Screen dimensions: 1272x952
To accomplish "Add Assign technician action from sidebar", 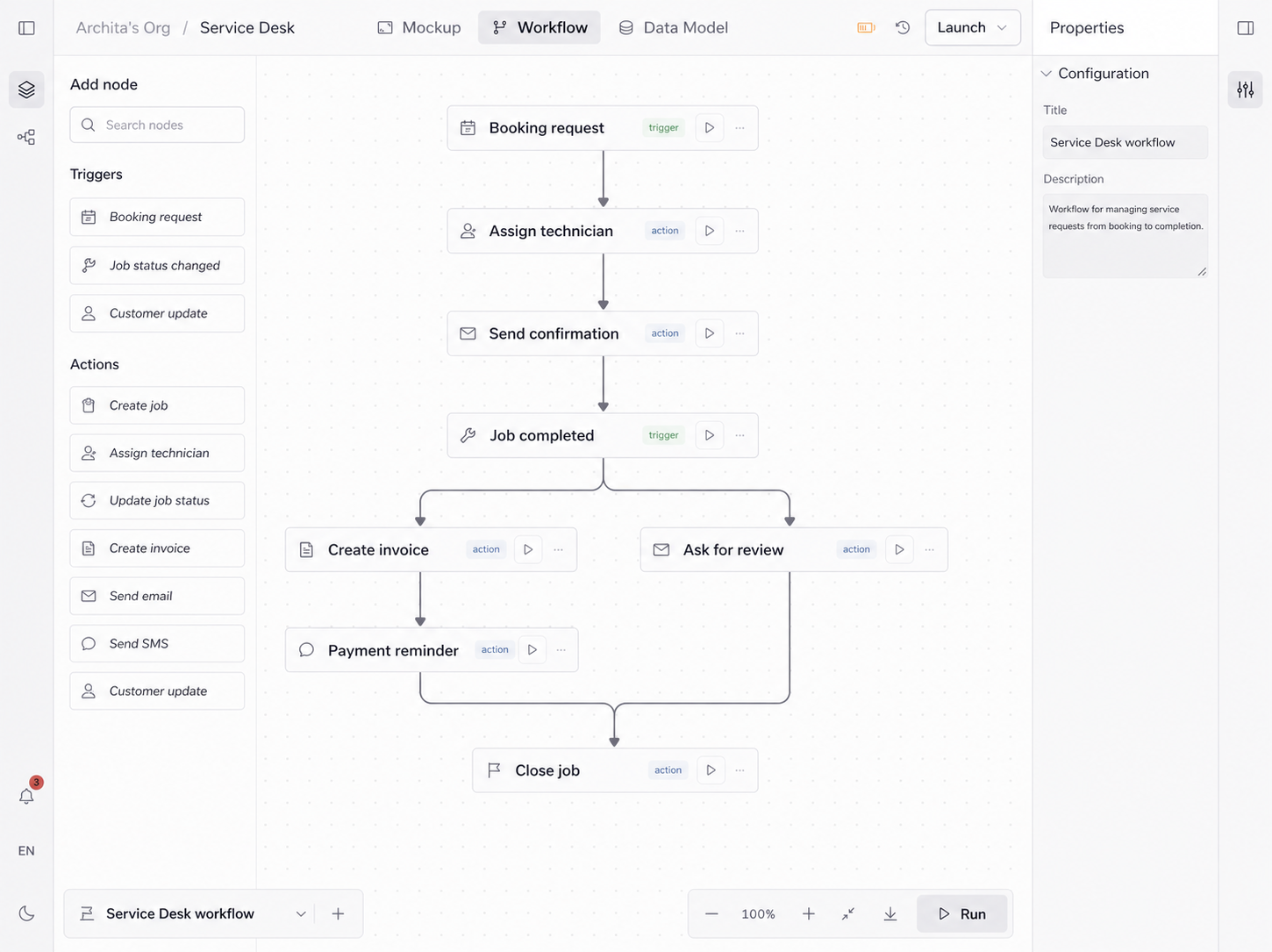I will (x=157, y=453).
